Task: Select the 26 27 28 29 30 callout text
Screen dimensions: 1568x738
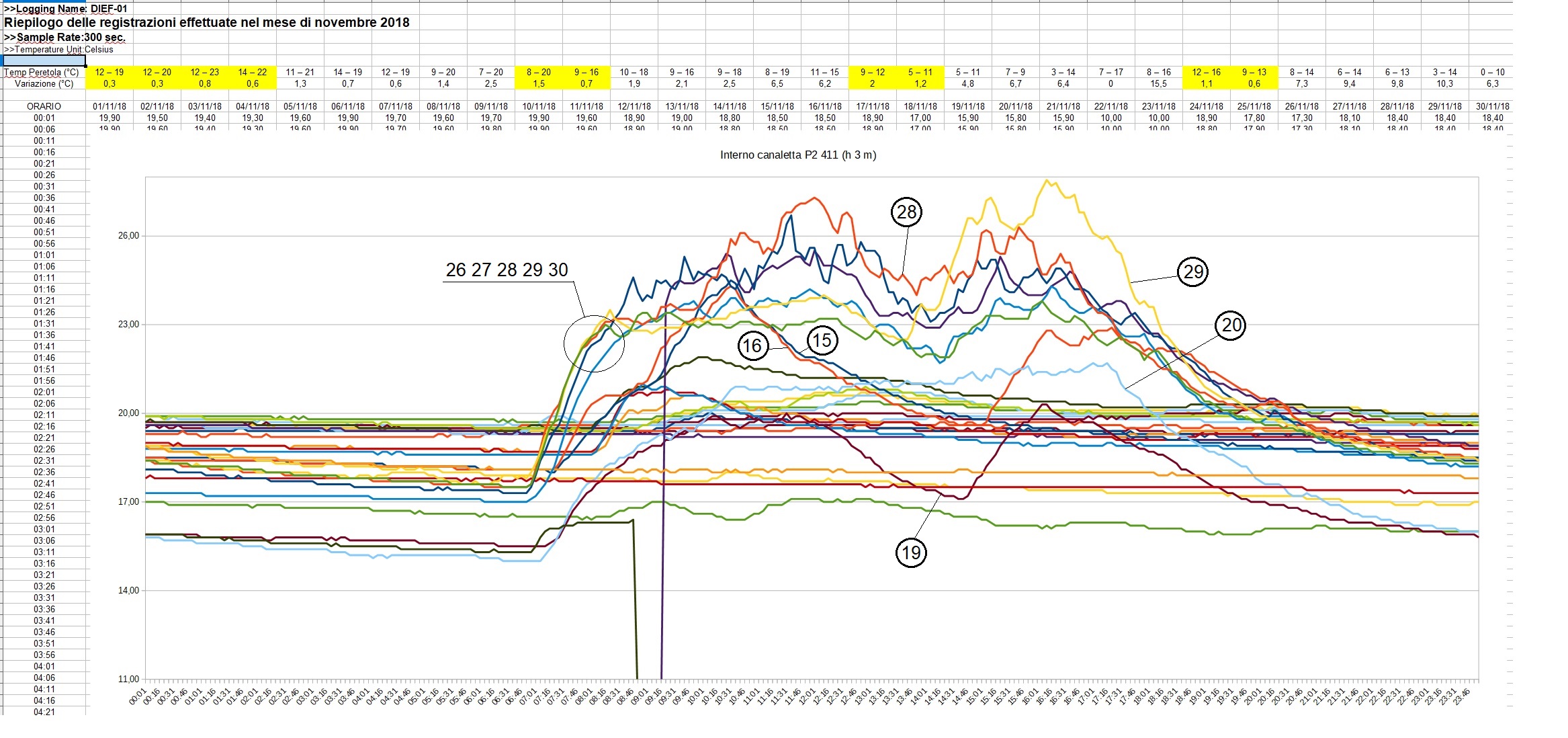Action: [507, 270]
